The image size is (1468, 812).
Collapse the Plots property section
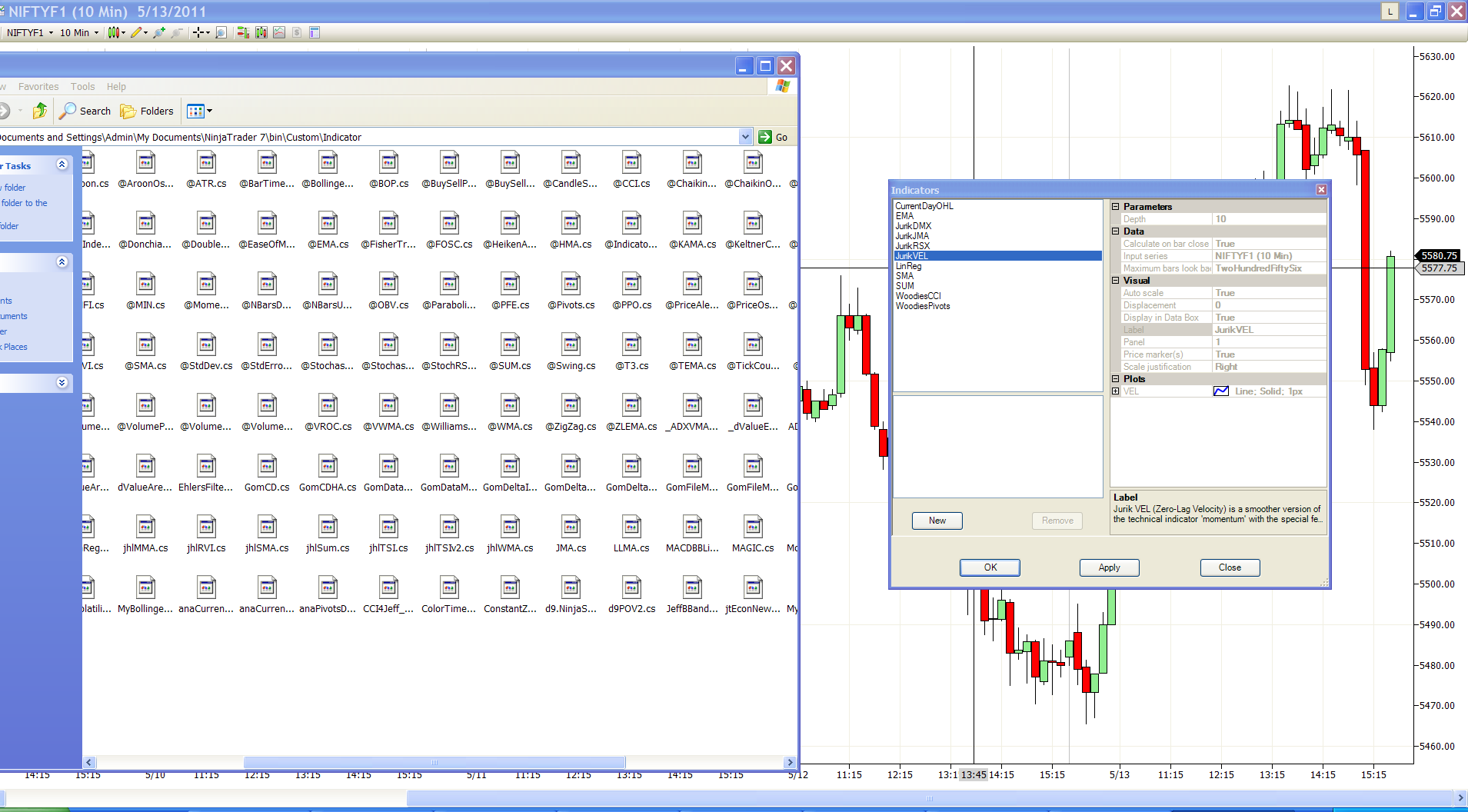point(1116,379)
